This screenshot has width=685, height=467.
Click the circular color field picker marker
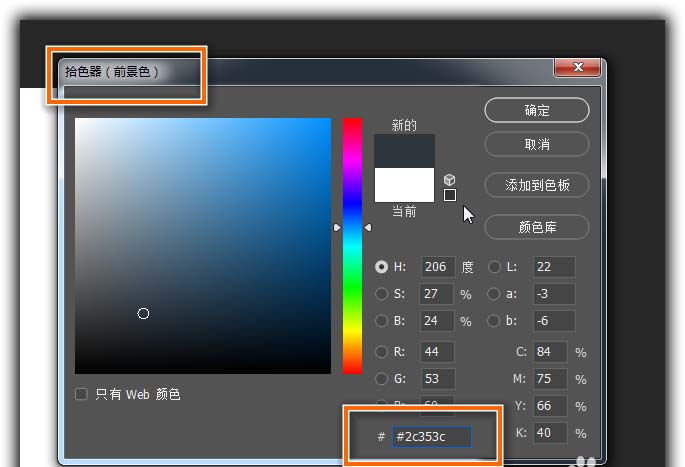tap(143, 313)
